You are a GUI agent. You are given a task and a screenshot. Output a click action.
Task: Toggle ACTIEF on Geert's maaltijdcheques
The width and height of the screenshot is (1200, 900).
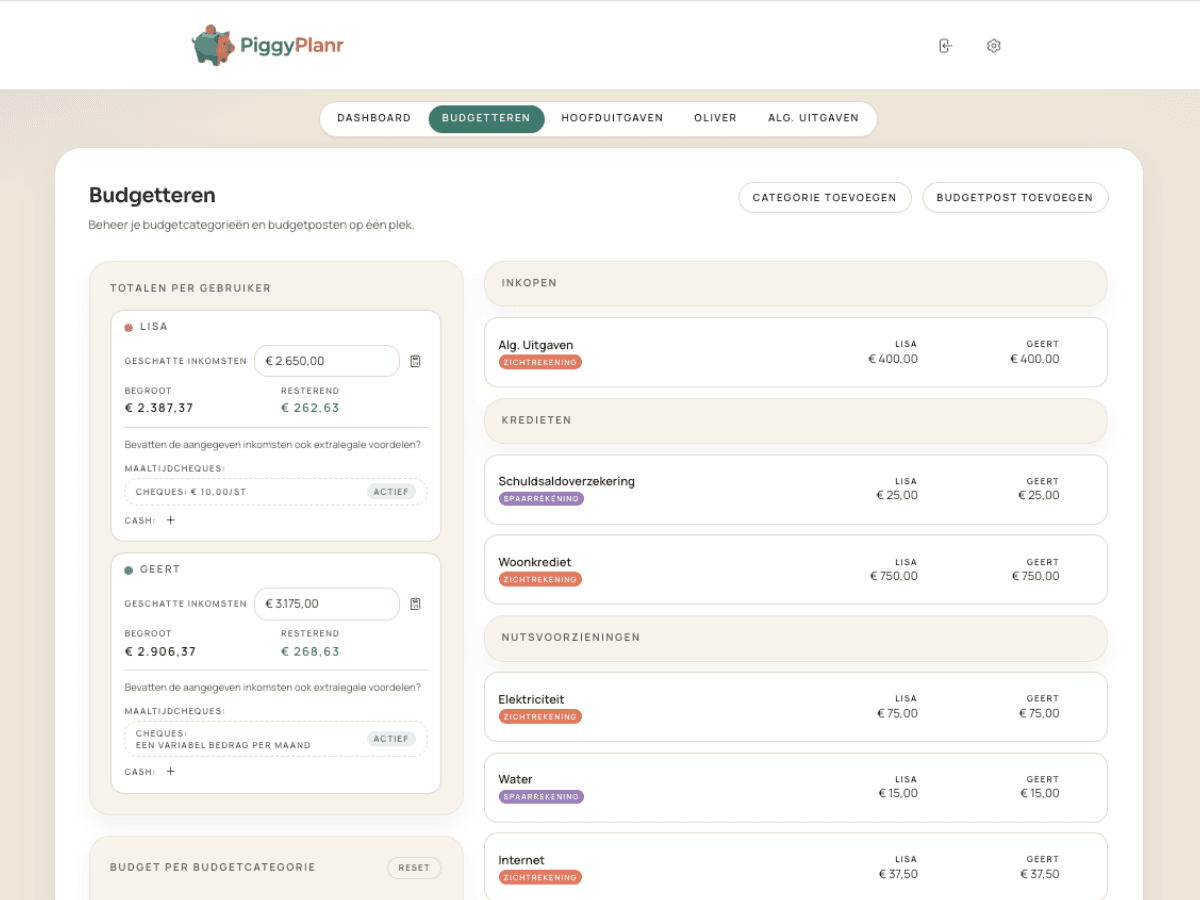point(391,738)
